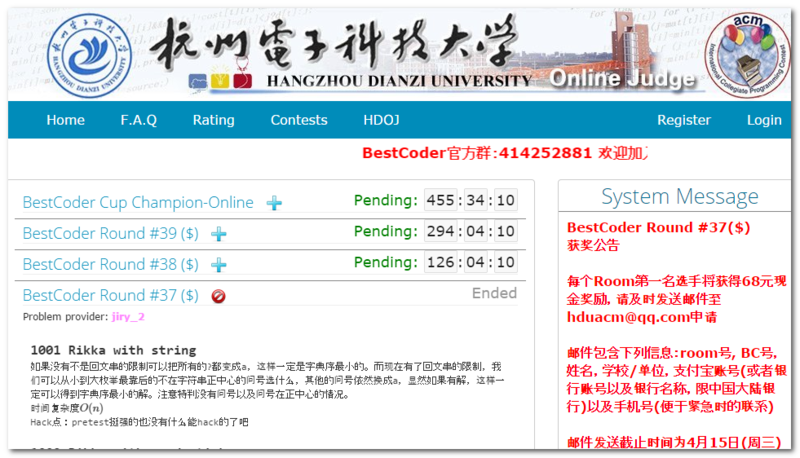Click the System Message heading
Image resolution: width=800 pixels, height=458 pixels.
pyautogui.click(x=680, y=196)
